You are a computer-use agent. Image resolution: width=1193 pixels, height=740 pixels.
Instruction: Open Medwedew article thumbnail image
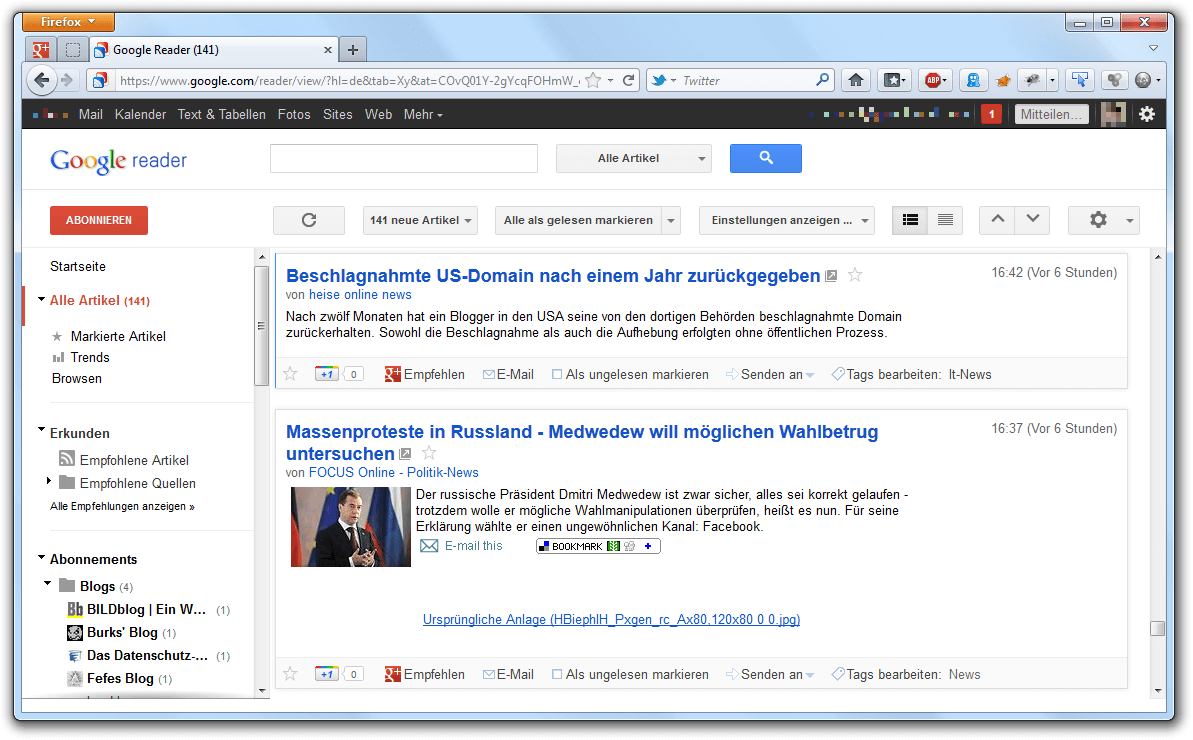coord(351,527)
